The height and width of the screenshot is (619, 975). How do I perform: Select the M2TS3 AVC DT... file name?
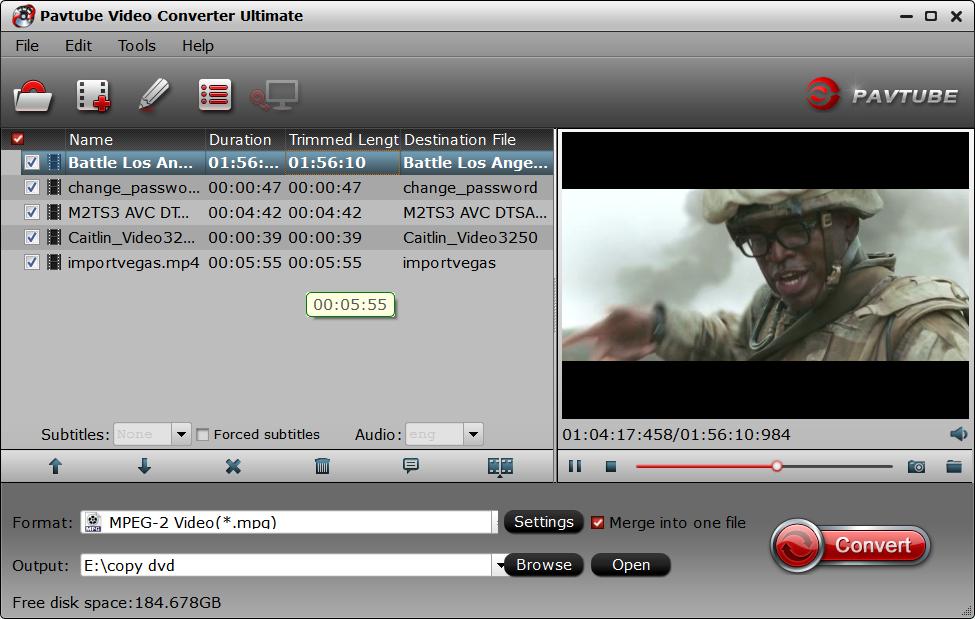pyautogui.click(x=129, y=212)
